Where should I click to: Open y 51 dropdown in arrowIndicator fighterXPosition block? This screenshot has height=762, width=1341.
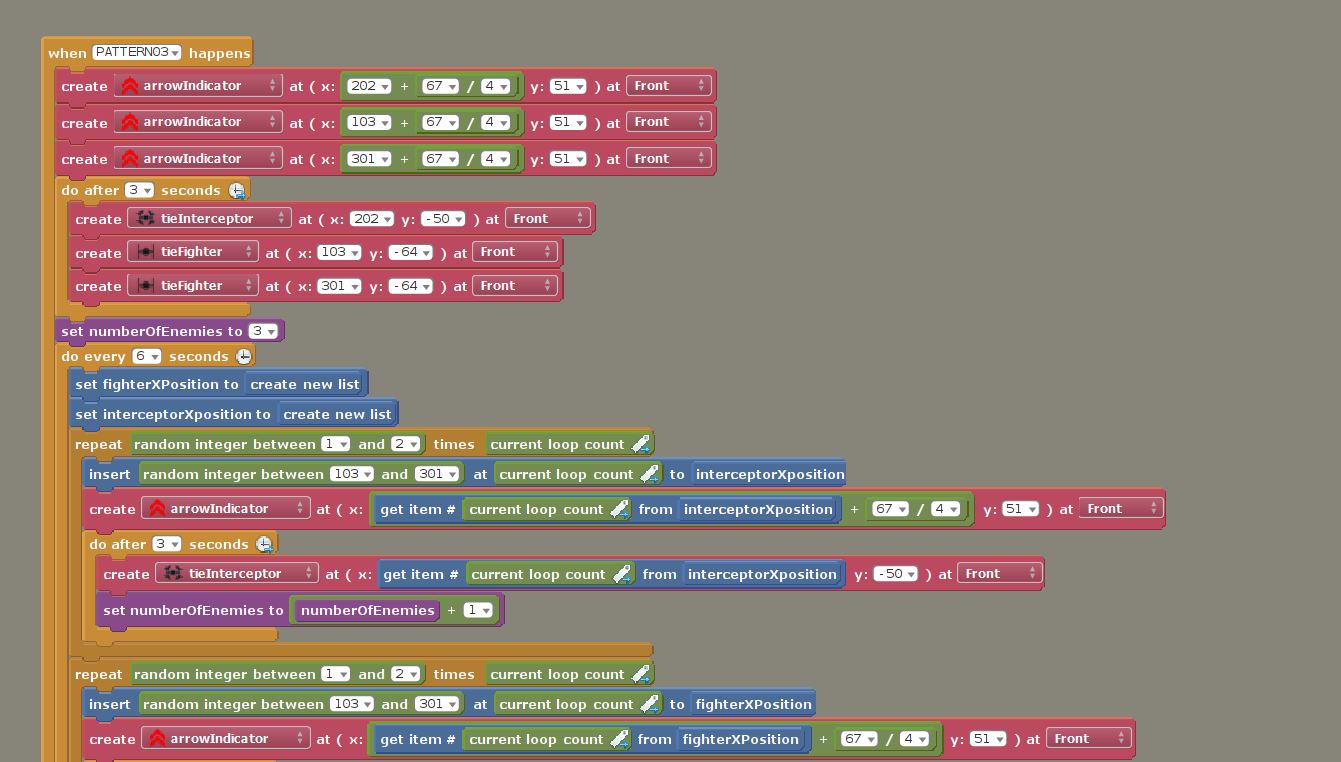(x=987, y=739)
